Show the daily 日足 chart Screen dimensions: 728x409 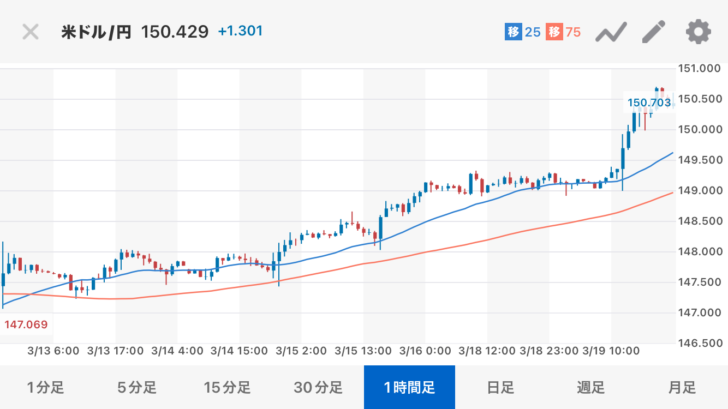pyautogui.click(x=500, y=387)
